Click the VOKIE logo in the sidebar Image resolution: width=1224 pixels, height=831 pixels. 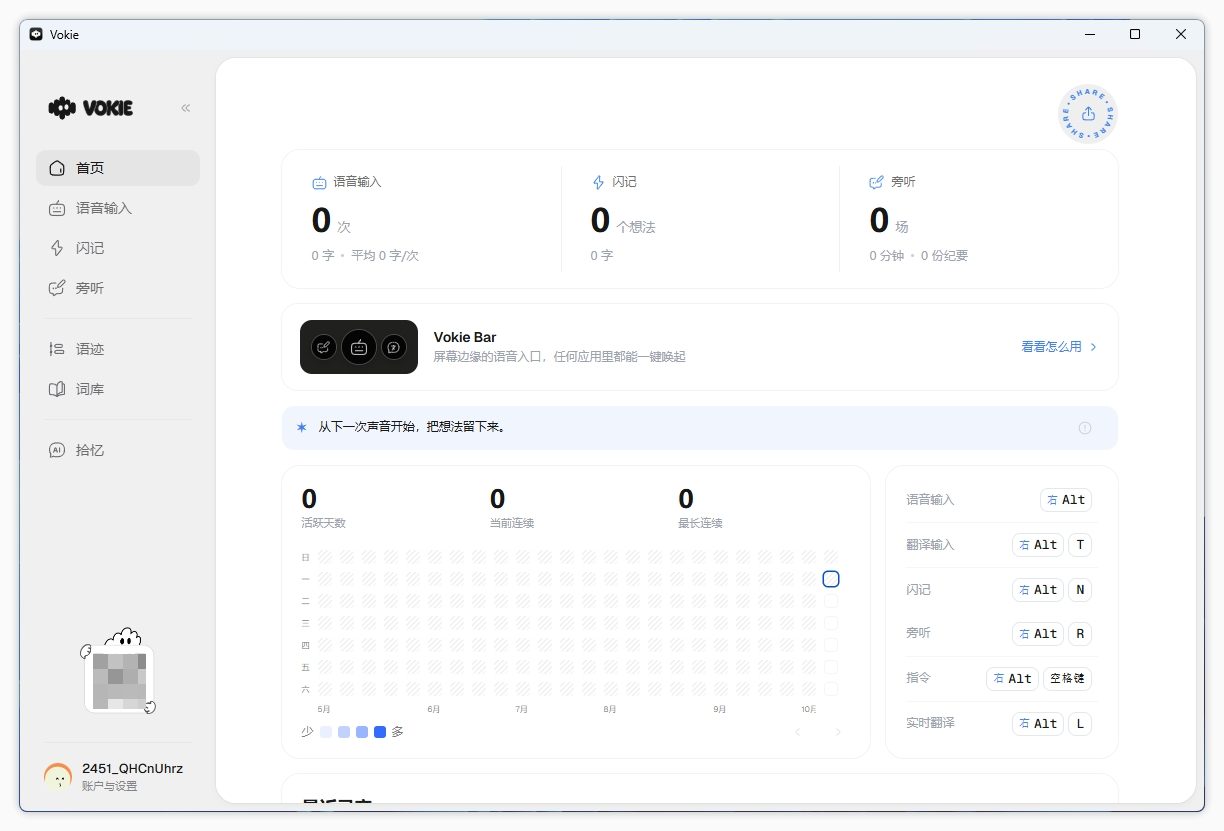91,108
